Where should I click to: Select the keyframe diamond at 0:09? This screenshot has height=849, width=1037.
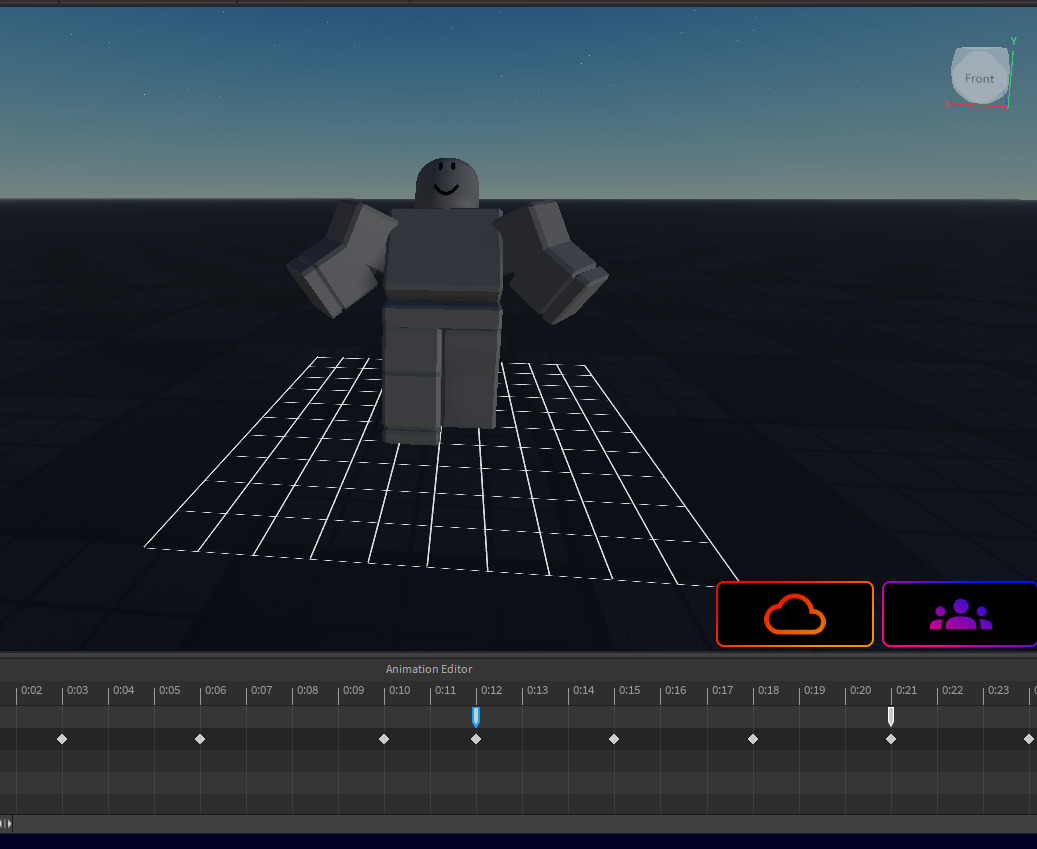(384, 739)
